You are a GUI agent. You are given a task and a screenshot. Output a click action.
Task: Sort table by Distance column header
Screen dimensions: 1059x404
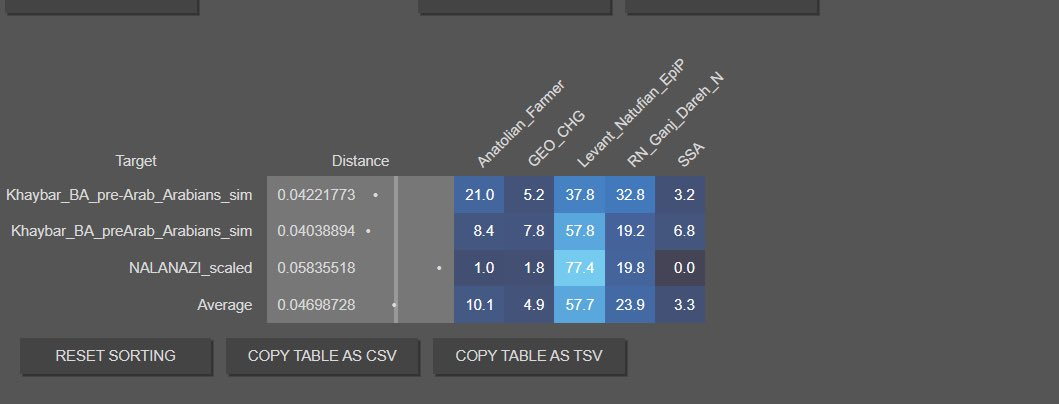[360, 160]
